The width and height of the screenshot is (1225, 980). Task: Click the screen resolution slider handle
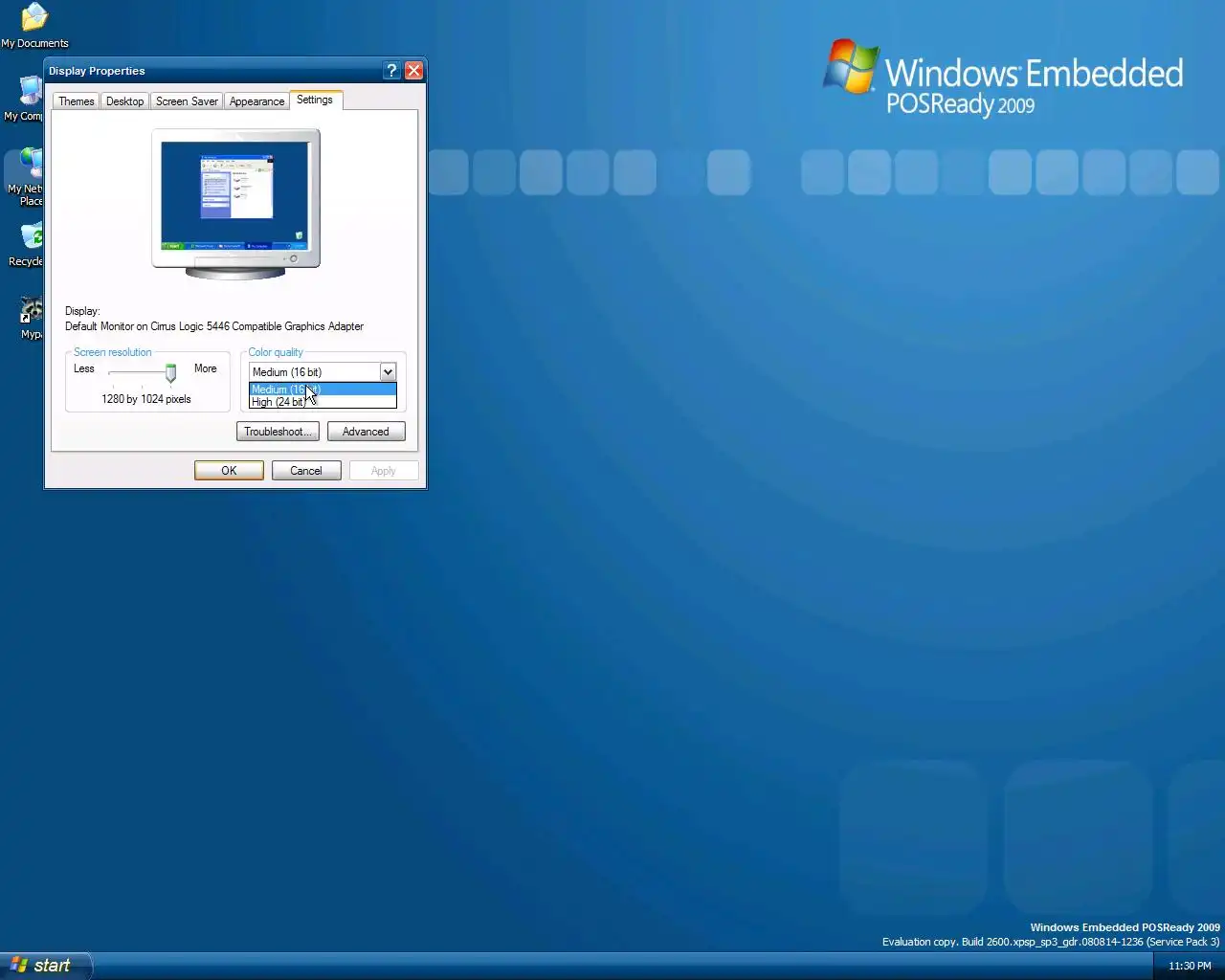pyautogui.click(x=170, y=372)
